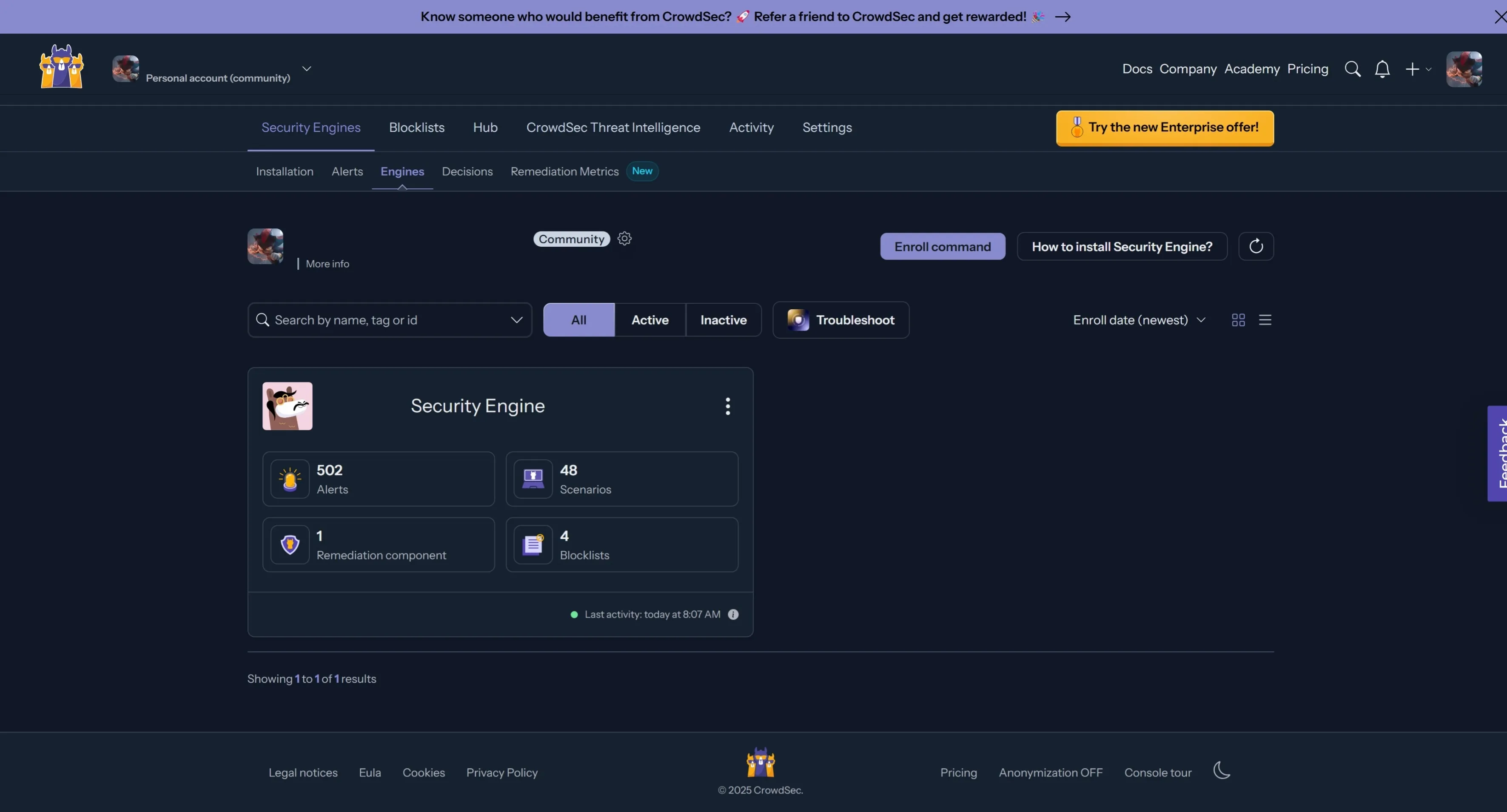Image resolution: width=1507 pixels, height=812 pixels.
Task: Go to Alerts sub-tab
Action: (347, 171)
